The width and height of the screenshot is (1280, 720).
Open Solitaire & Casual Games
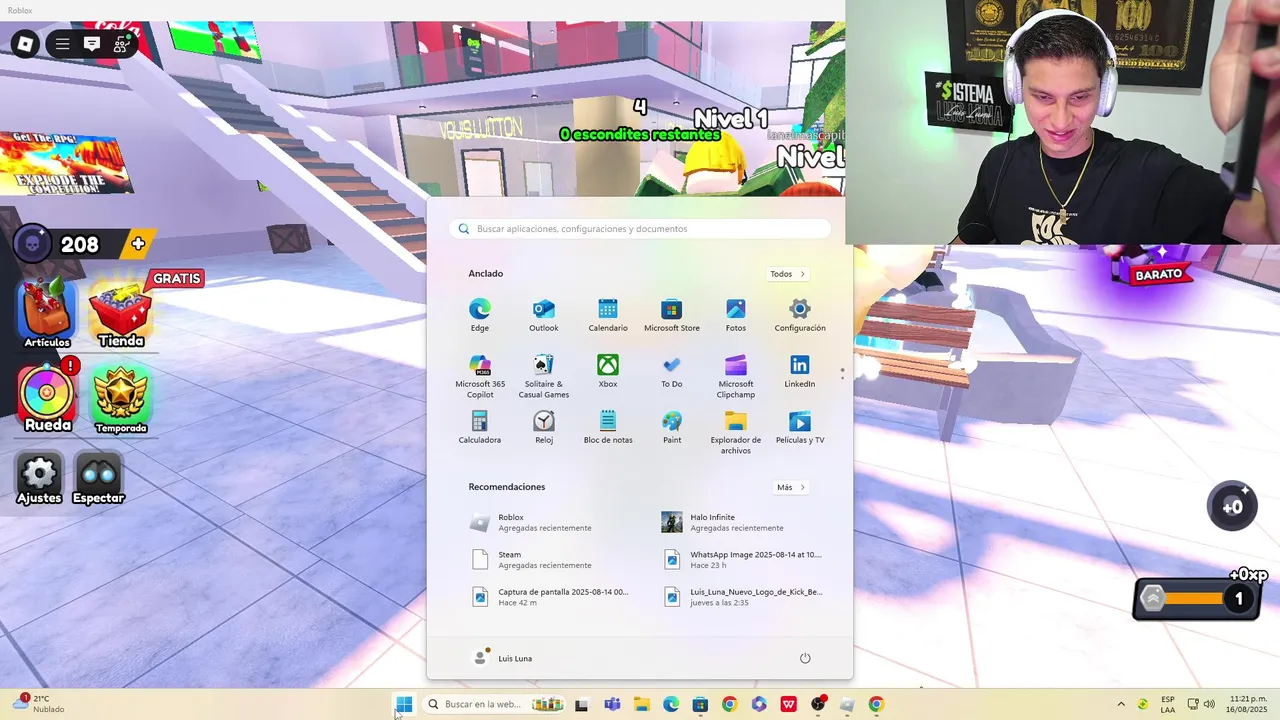544,376
